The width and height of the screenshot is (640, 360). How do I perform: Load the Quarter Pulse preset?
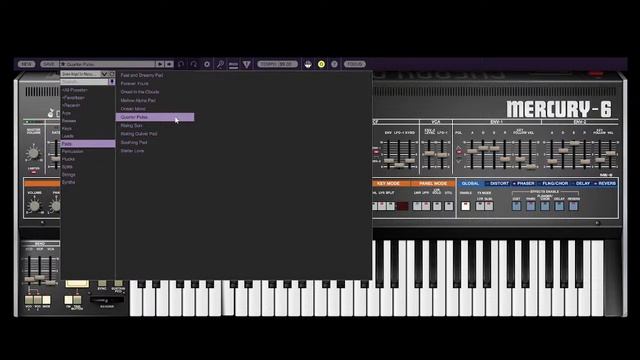pos(155,117)
